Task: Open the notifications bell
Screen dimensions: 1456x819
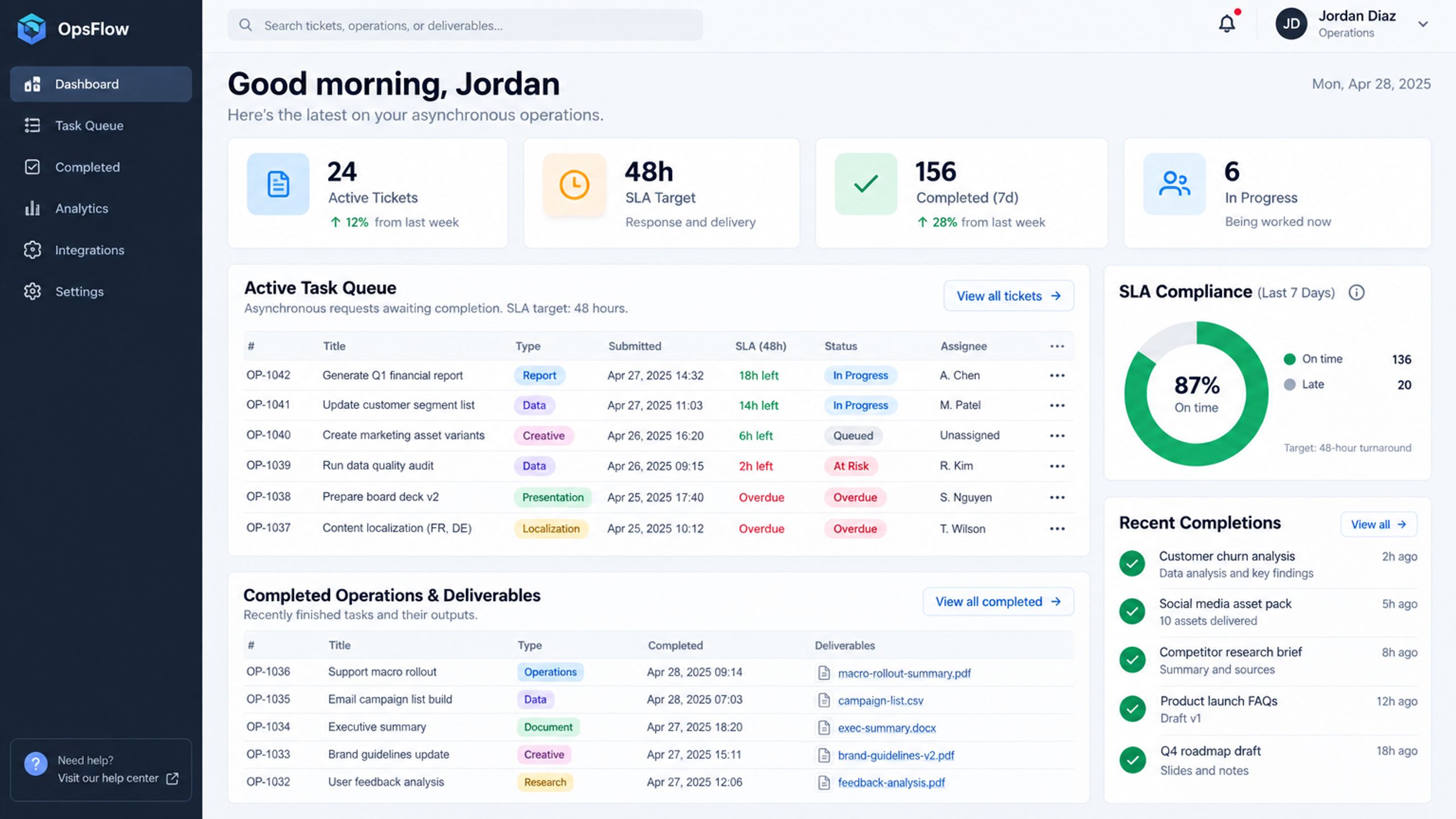Action: (1227, 24)
